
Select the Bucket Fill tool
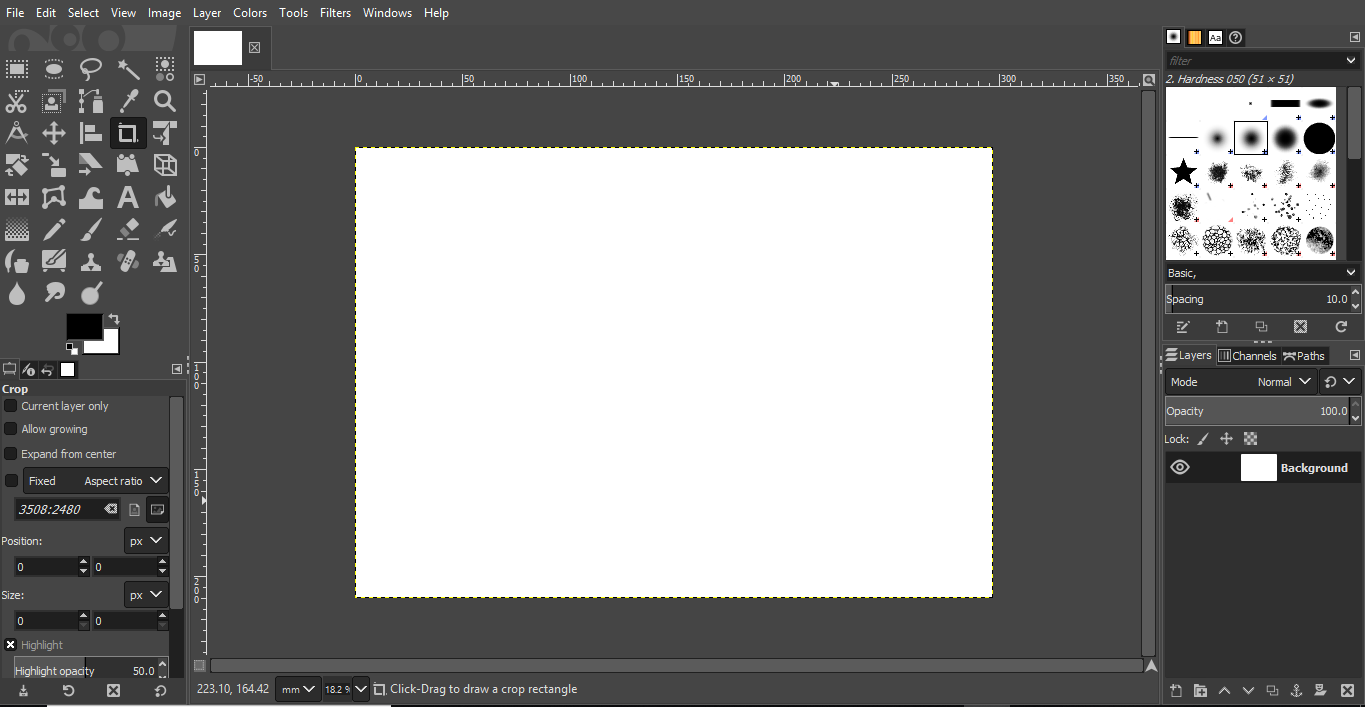coord(165,197)
